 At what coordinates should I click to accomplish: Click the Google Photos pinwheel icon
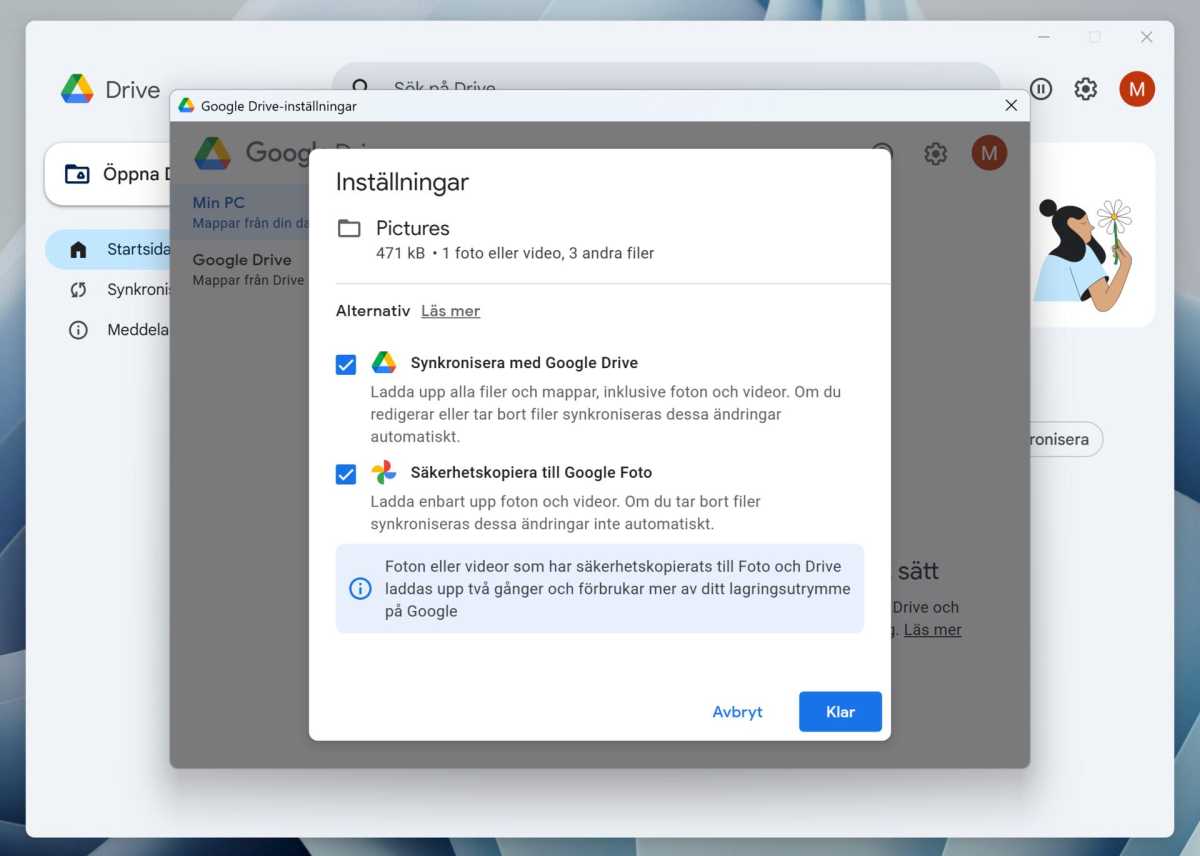(x=384, y=472)
